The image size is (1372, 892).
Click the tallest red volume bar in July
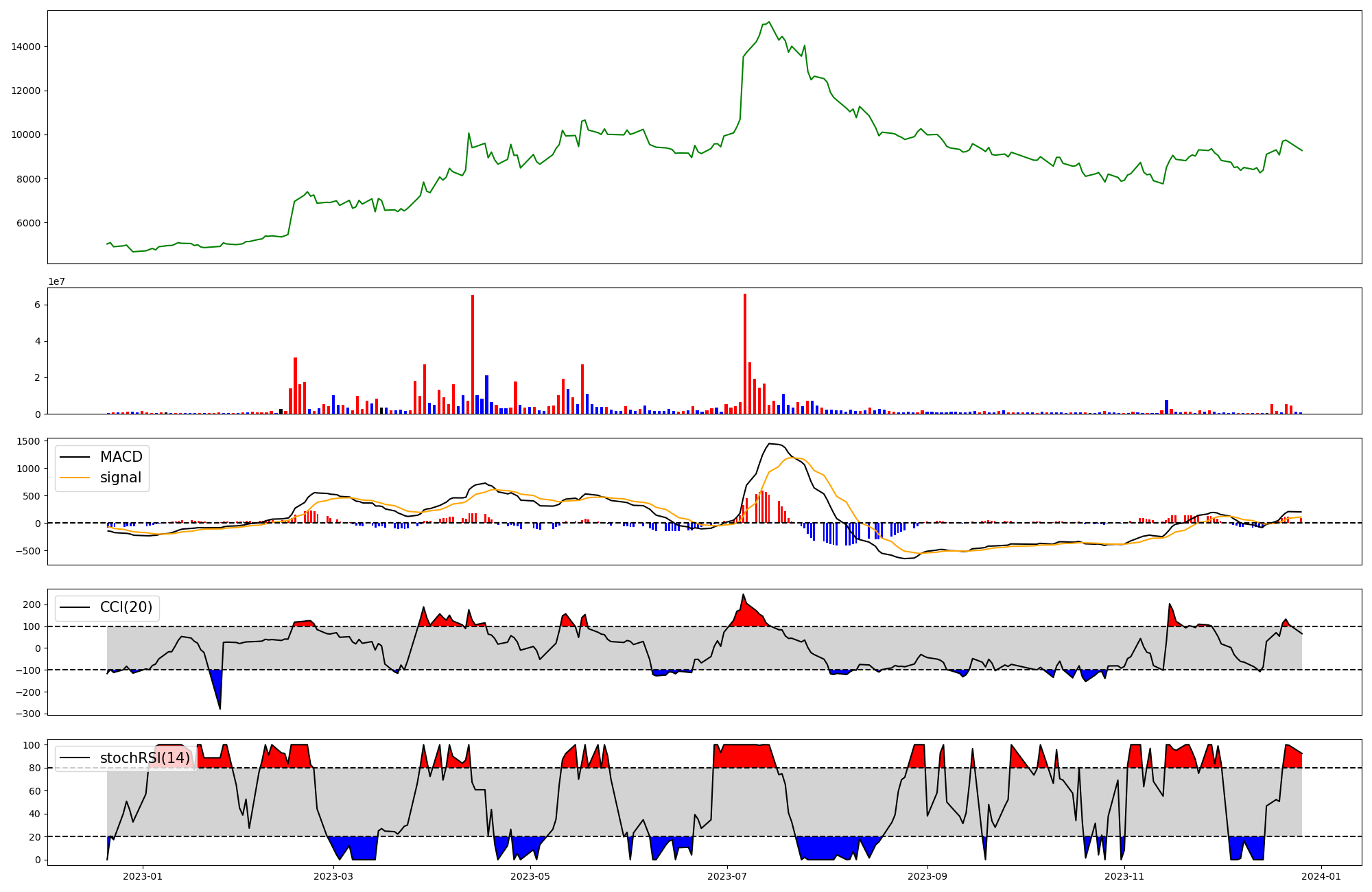(x=745, y=353)
